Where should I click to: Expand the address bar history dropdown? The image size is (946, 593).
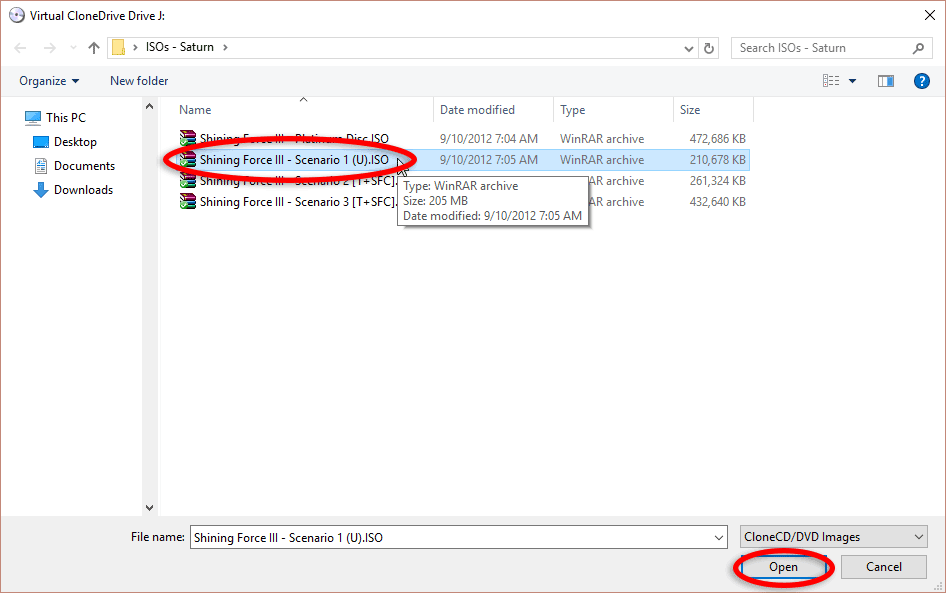point(688,48)
